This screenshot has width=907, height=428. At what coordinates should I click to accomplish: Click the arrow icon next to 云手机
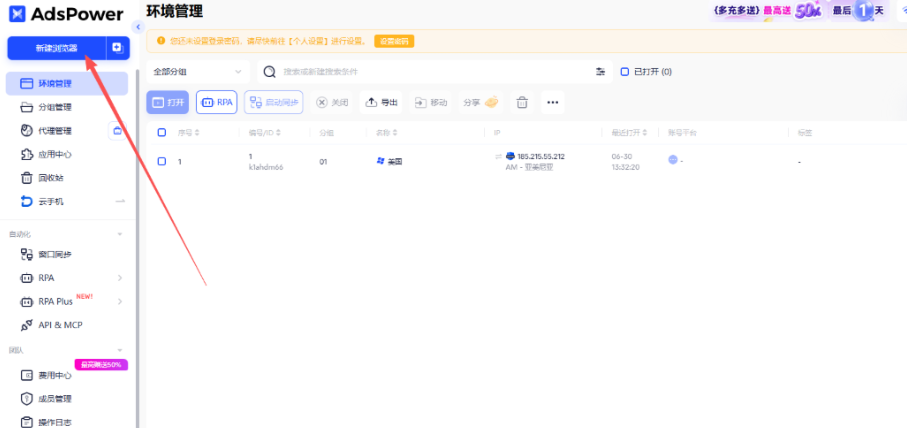pyautogui.click(x=120, y=201)
